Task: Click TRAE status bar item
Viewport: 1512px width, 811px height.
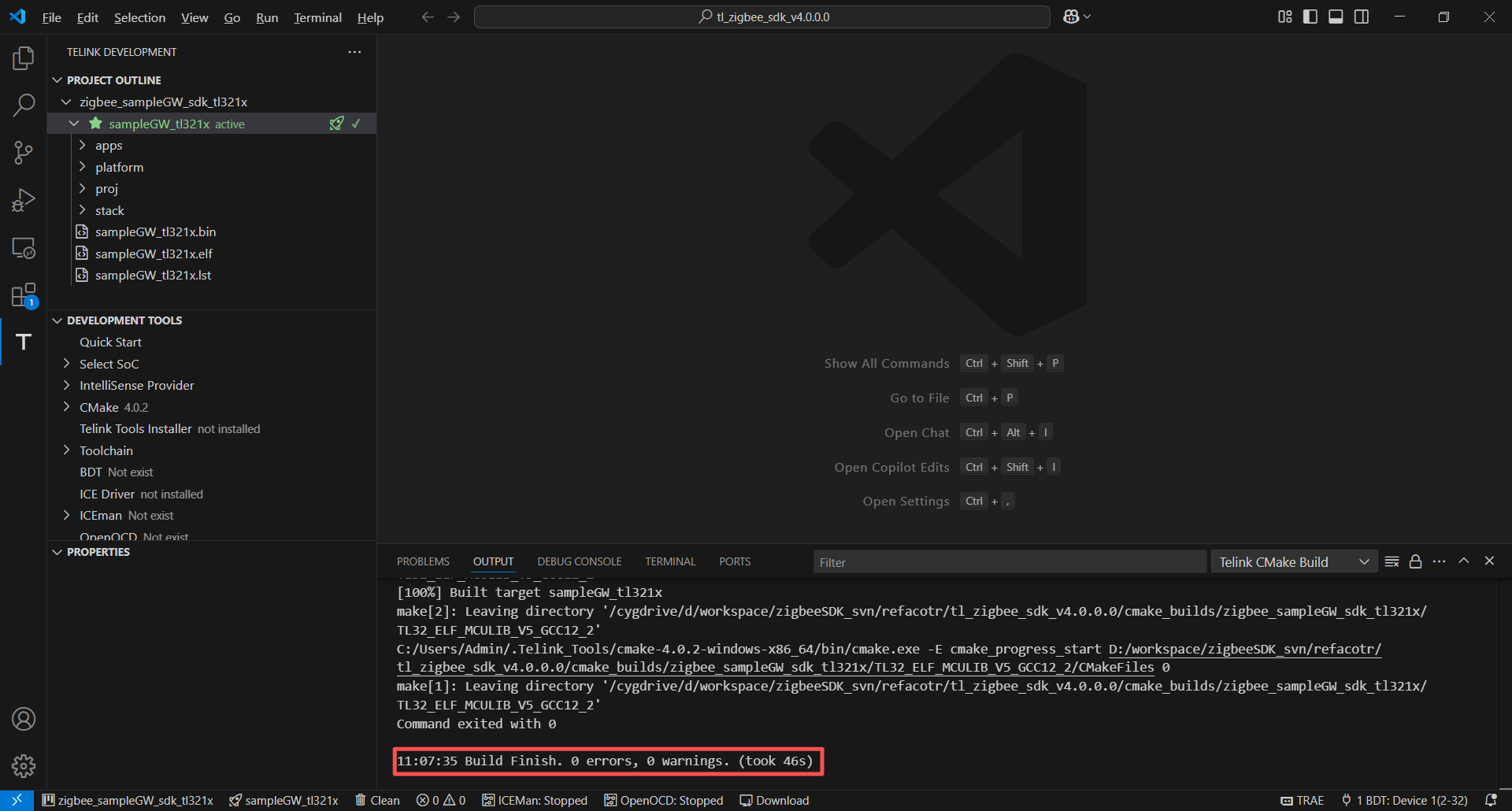Action: pos(1303,801)
